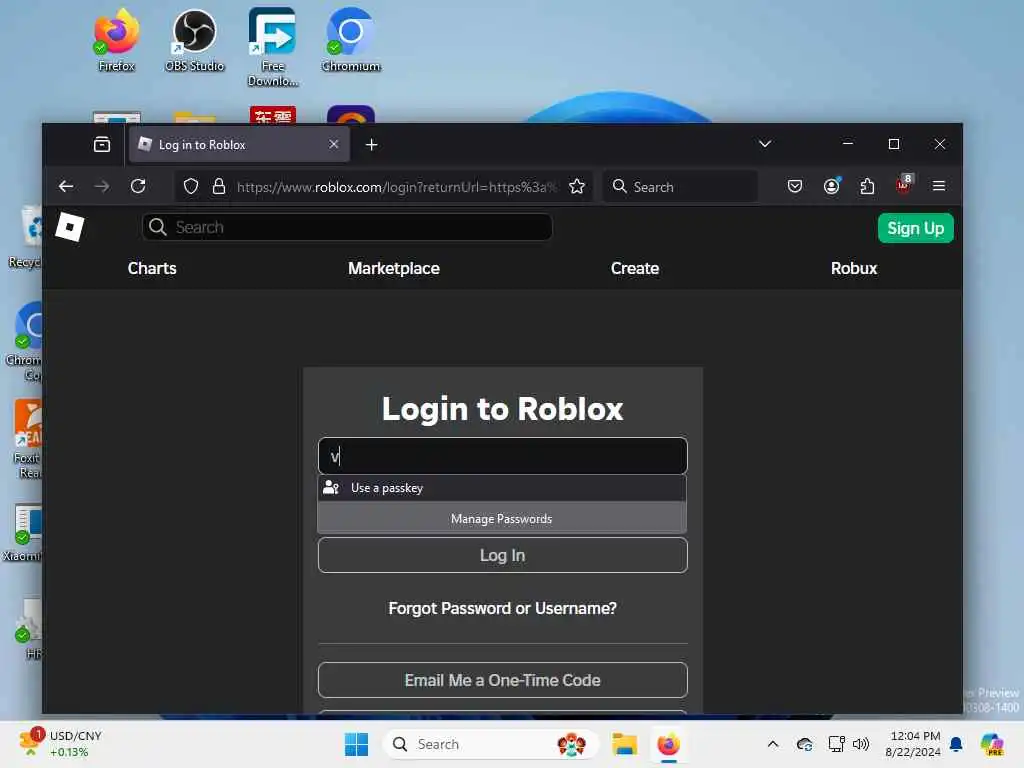The image size is (1024, 768).
Task: Open the Firefox hamburger application menu
Action: pos(938,187)
